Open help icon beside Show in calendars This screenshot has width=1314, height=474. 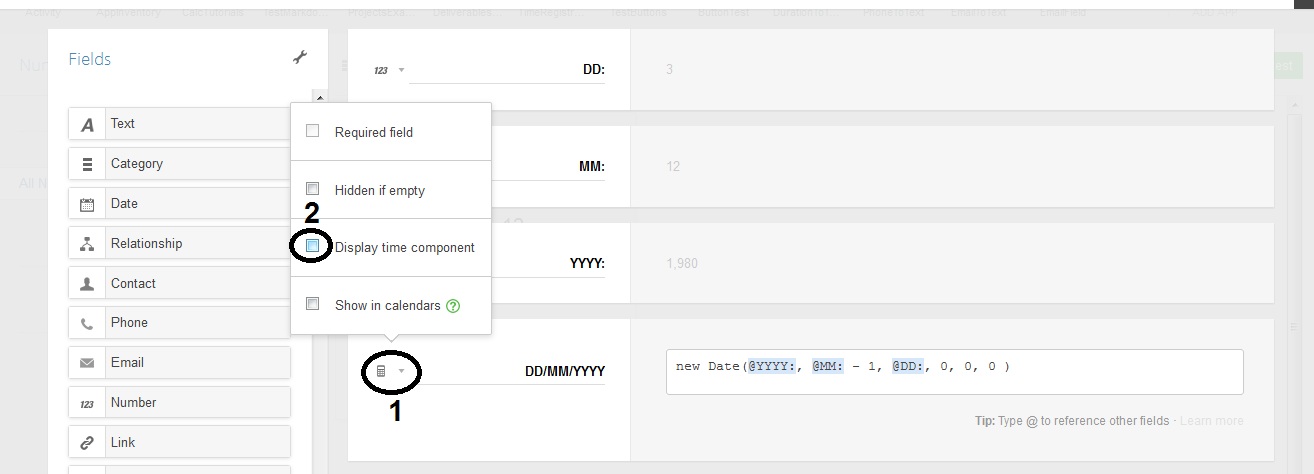point(453,306)
